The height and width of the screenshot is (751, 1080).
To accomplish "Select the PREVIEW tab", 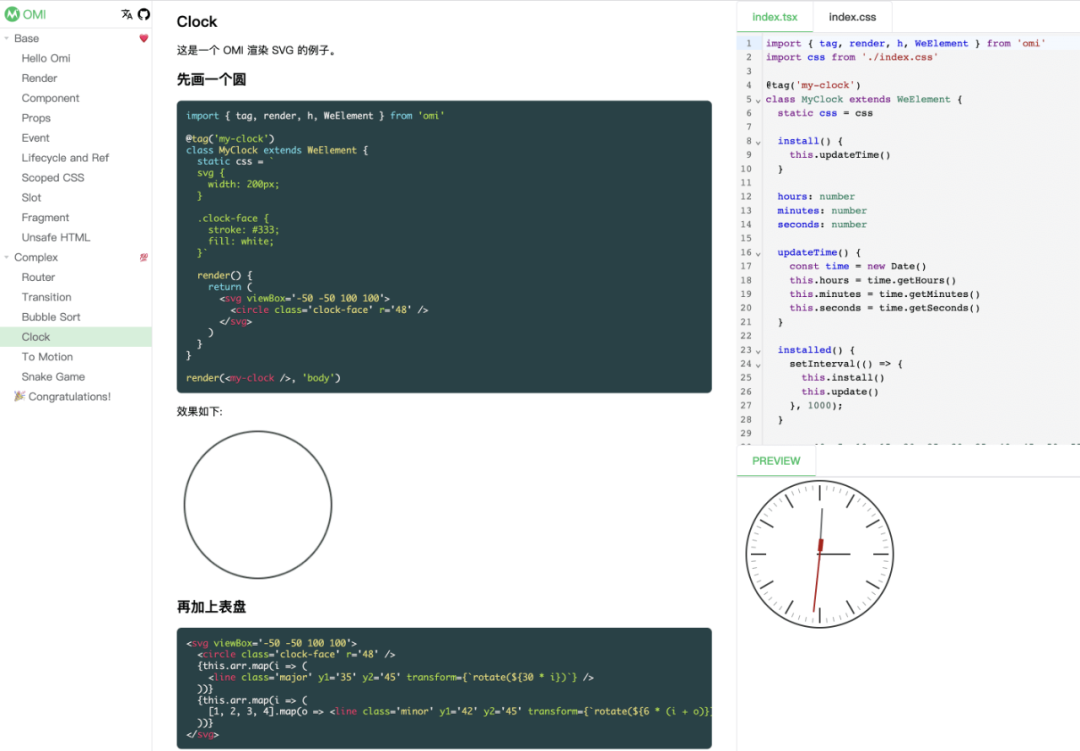I will [x=776, y=461].
